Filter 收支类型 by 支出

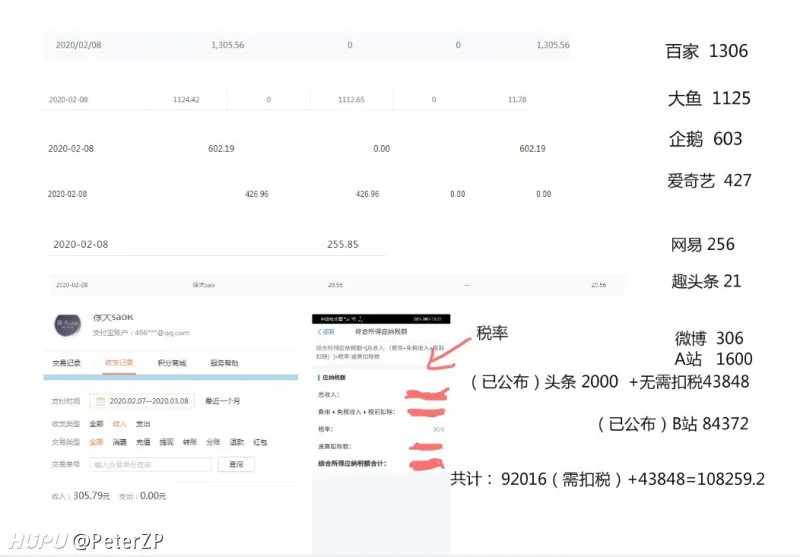143,424
